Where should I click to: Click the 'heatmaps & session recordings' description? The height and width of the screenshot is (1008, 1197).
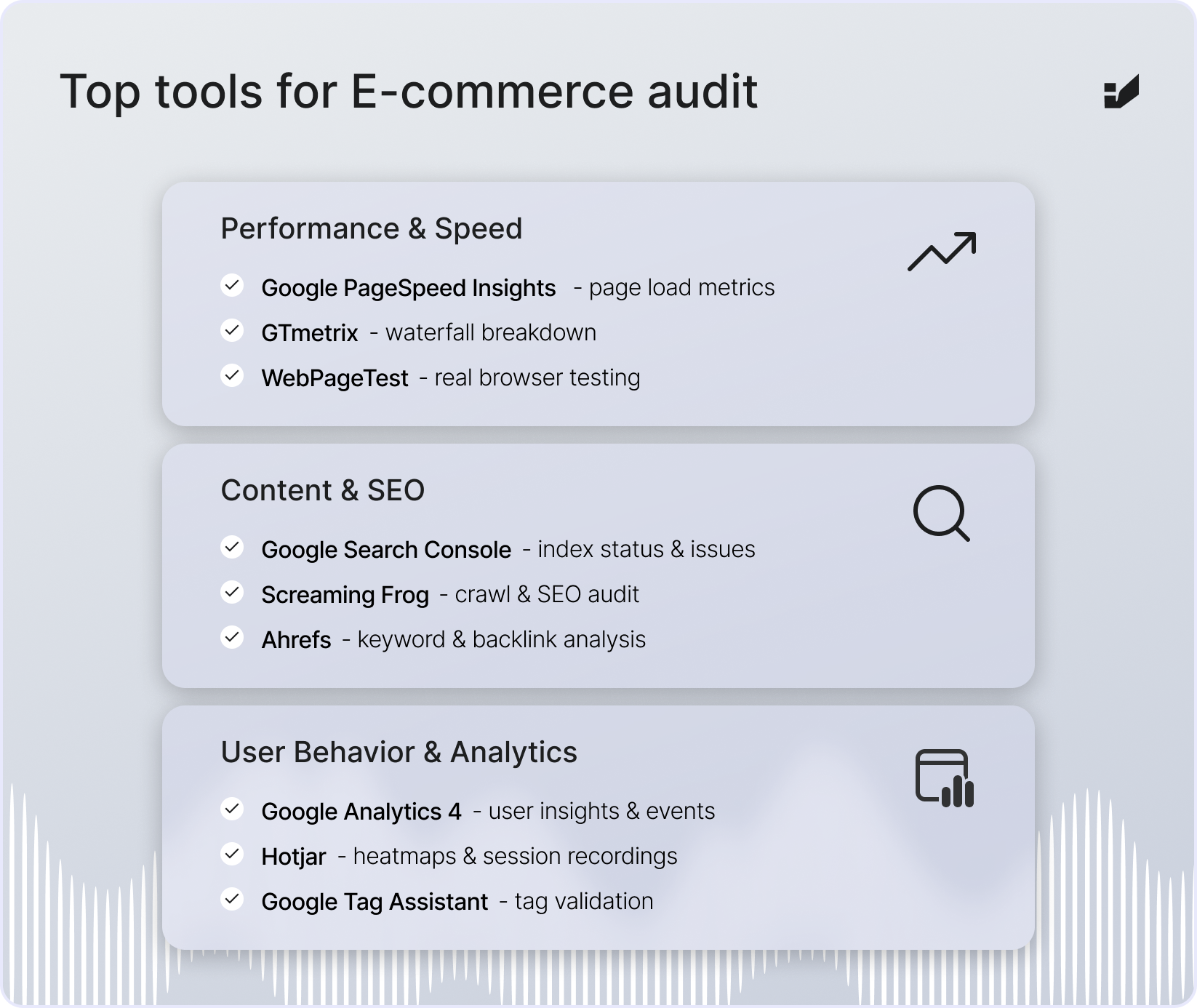[x=515, y=857]
